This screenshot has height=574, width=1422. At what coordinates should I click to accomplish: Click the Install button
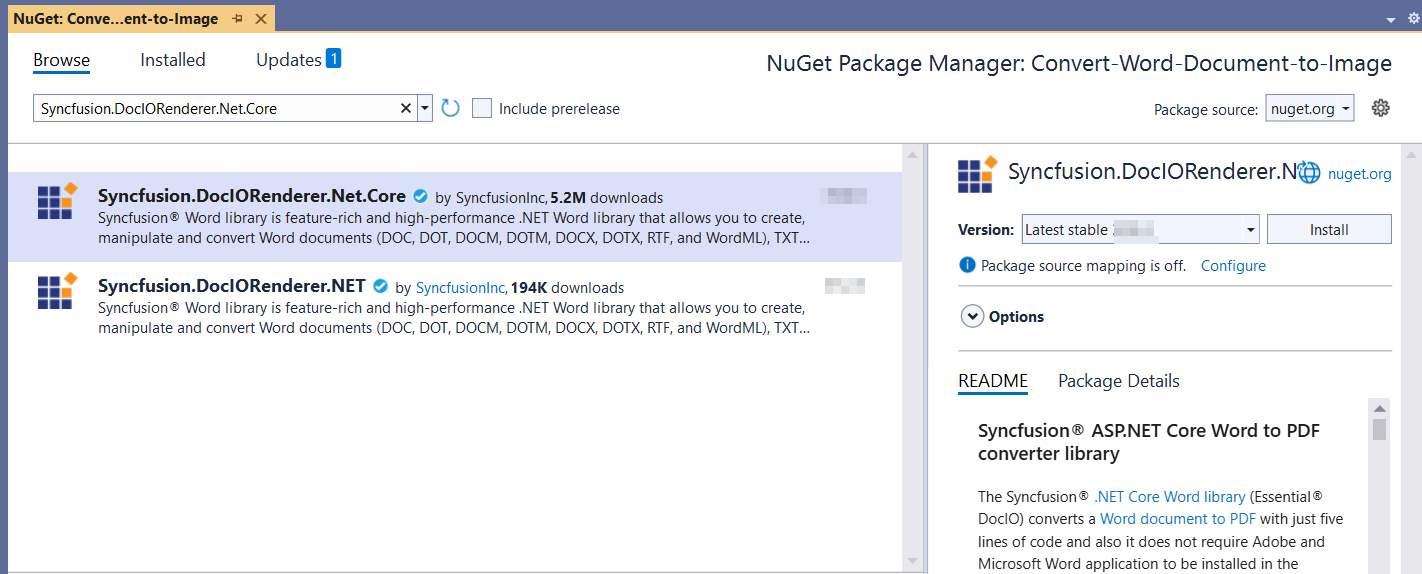point(1329,229)
